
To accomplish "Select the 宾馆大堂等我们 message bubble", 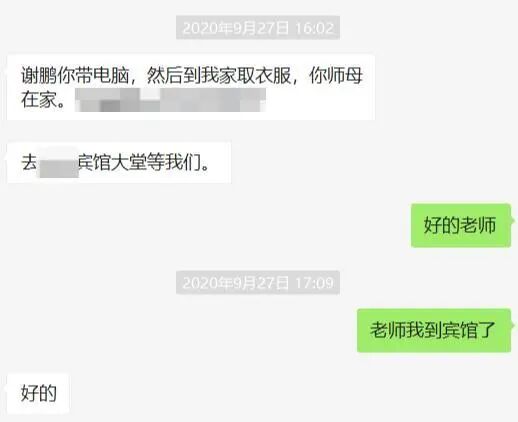I will pos(119,163).
